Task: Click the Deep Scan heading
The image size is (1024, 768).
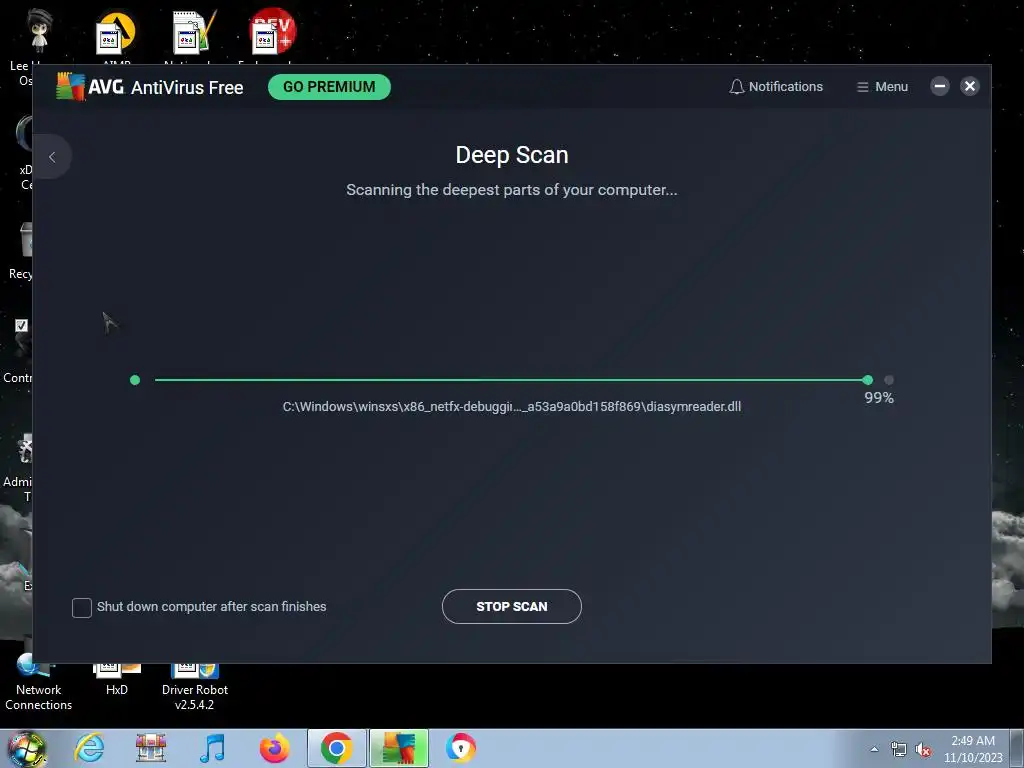Action: coord(511,155)
